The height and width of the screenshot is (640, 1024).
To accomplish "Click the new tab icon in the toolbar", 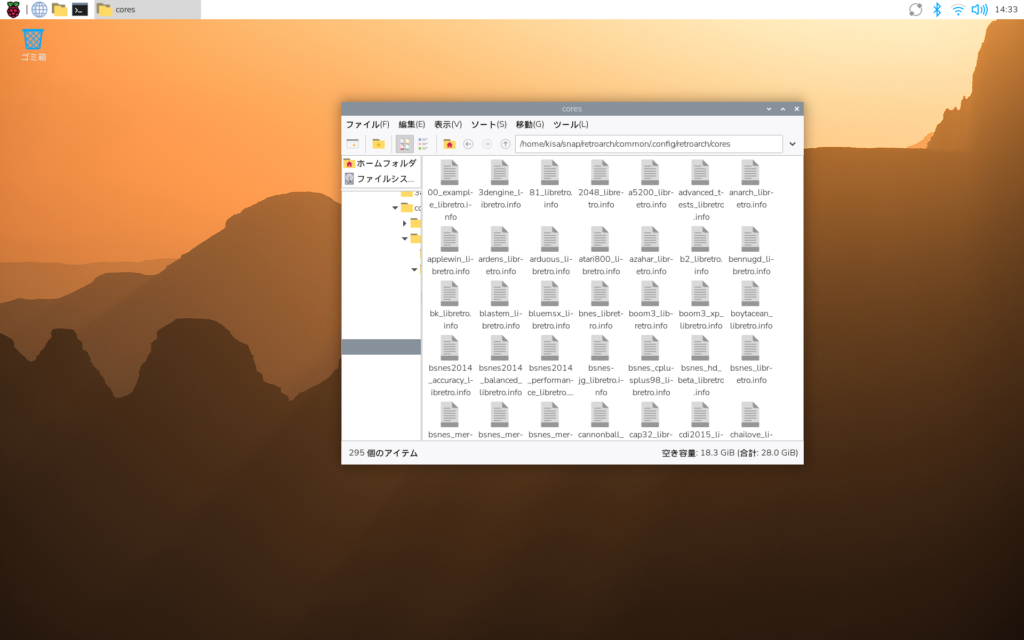I will click(352, 144).
